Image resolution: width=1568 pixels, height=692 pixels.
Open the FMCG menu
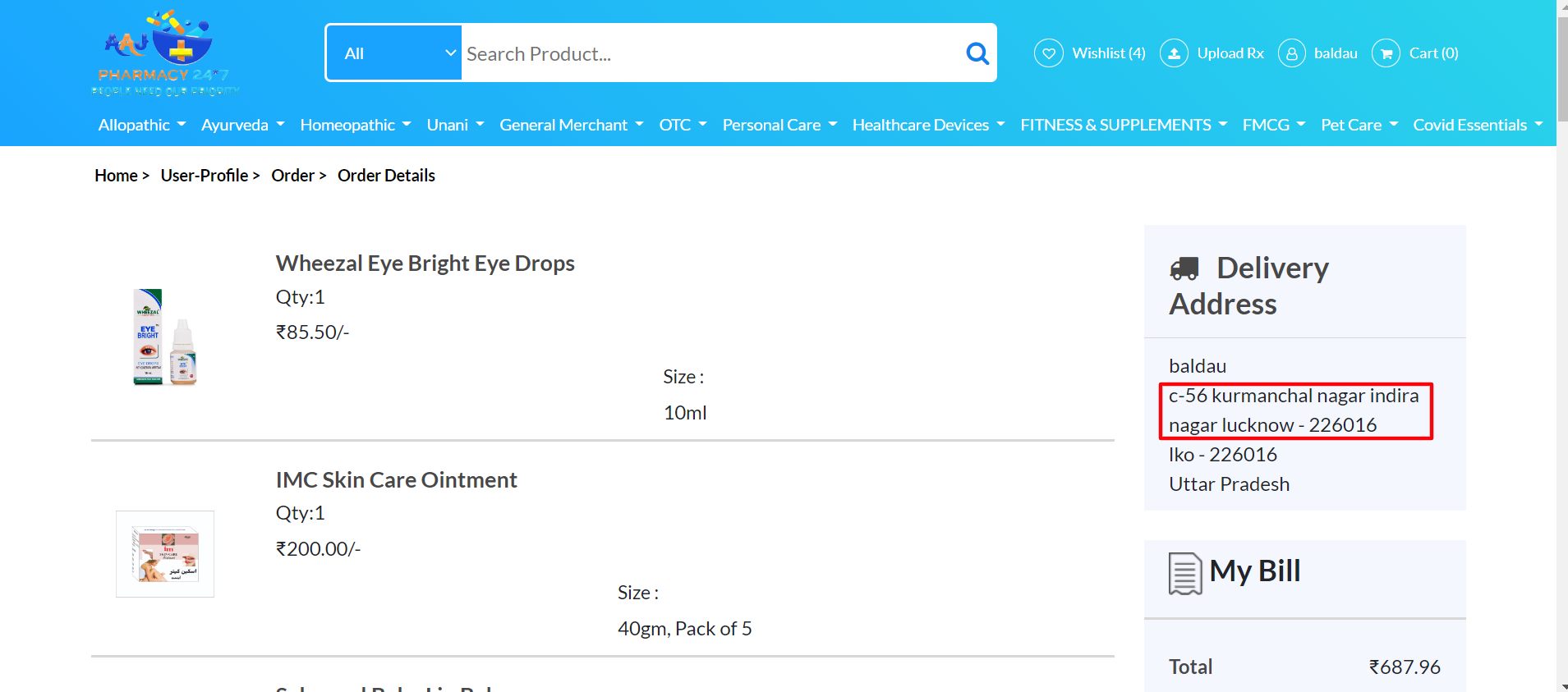(1274, 125)
